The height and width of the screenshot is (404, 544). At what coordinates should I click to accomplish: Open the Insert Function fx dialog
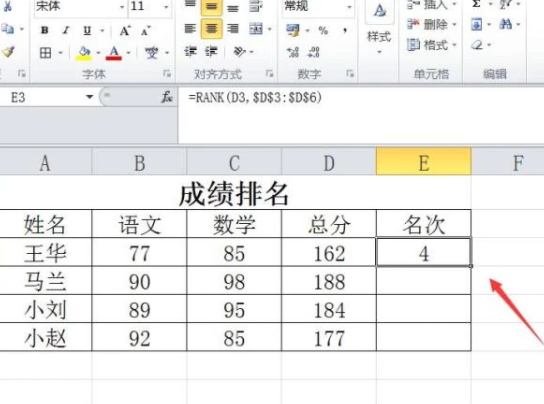167,97
